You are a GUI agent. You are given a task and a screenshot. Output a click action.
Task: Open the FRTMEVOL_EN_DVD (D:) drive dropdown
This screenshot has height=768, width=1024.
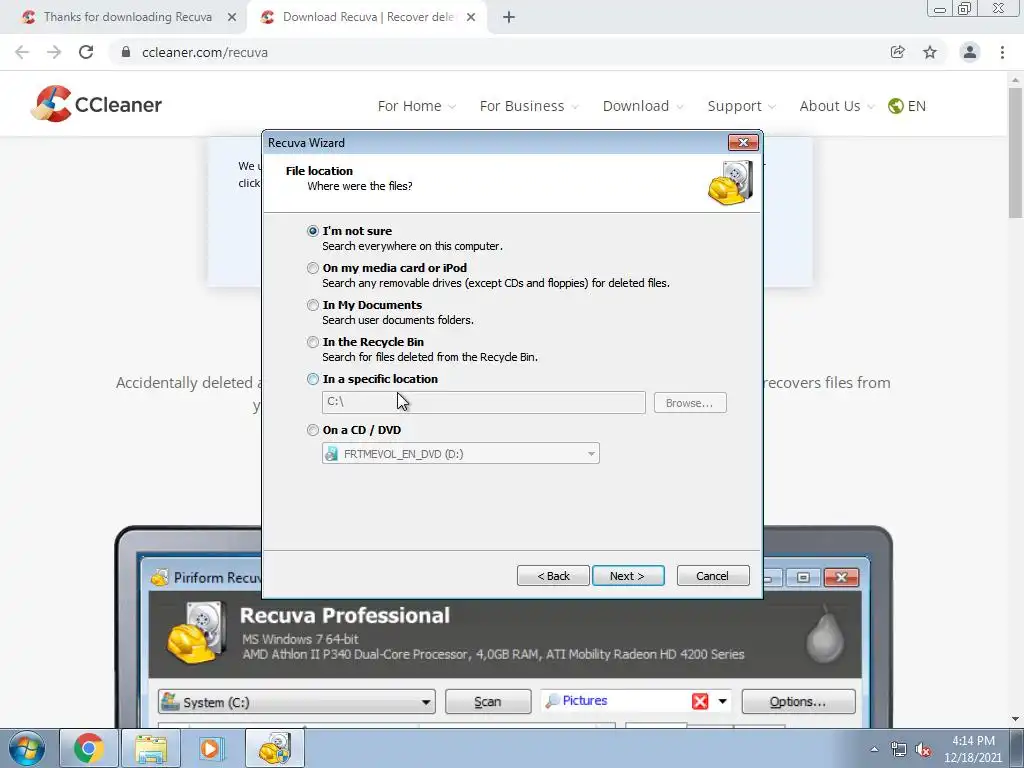pyautogui.click(x=460, y=453)
